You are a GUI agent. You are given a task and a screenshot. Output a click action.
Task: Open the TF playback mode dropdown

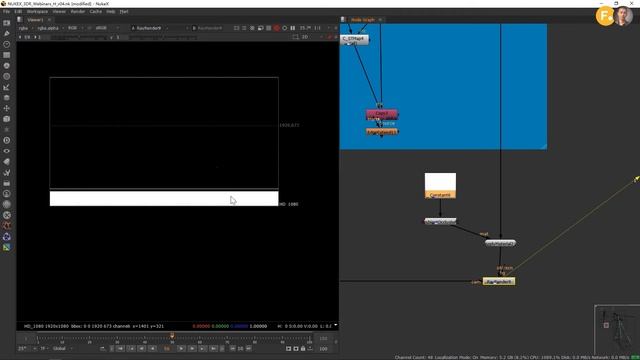pos(43,349)
